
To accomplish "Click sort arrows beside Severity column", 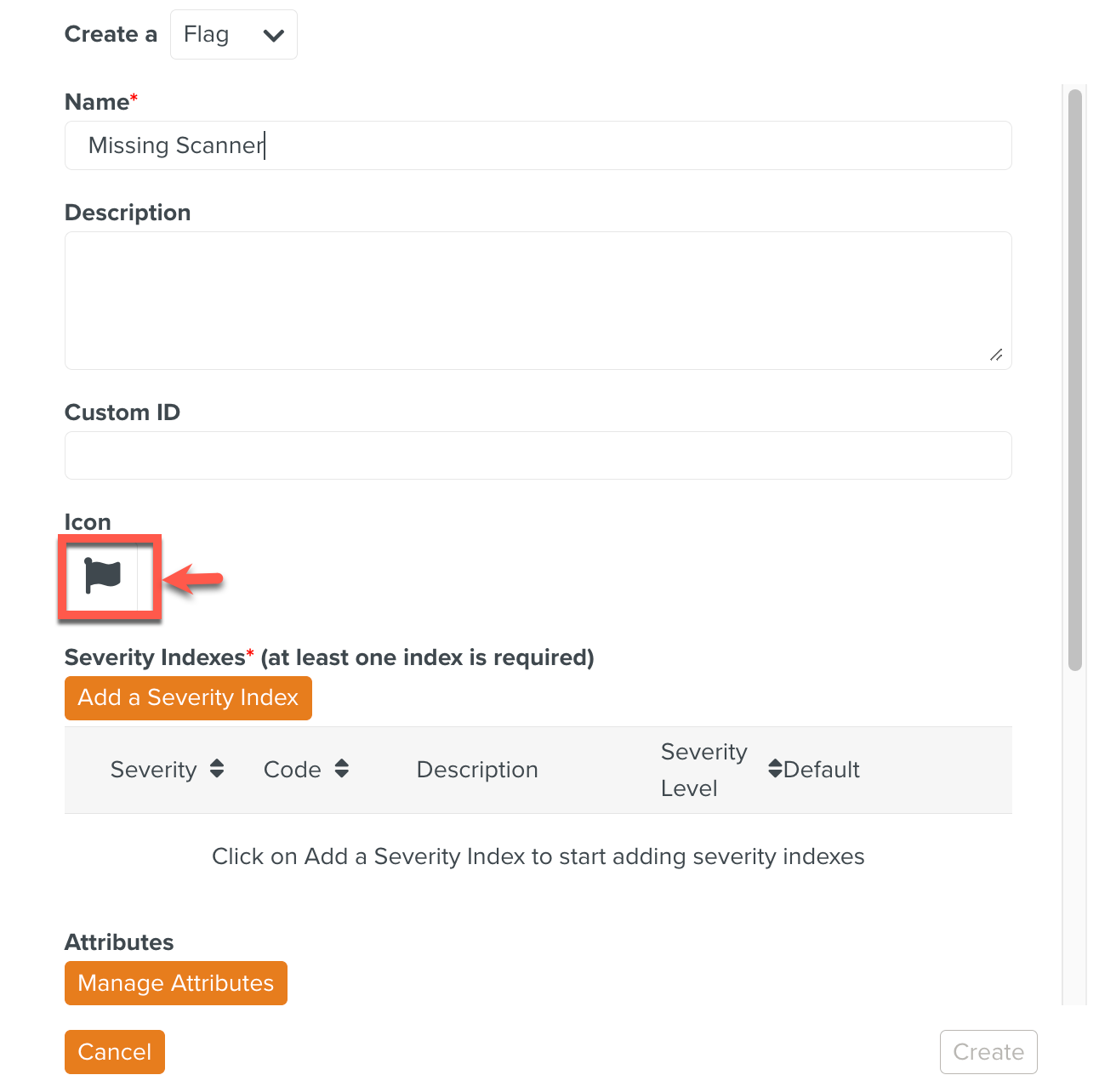I will (217, 769).
